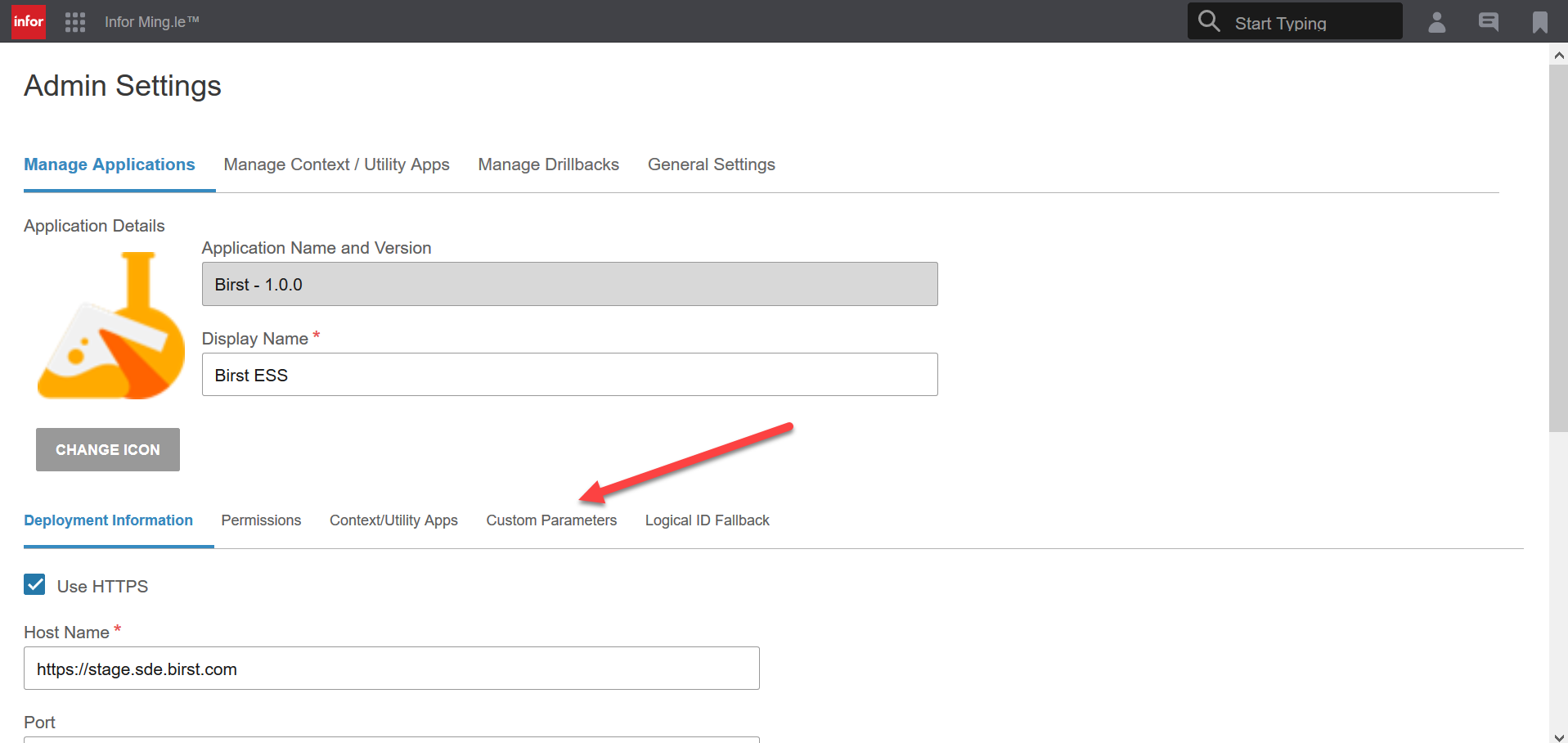The height and width of the screenshot is (743, 1568).
Task: Click the vertical scrollbar thumb
Action: pyautogui.click(x=1559, y=248)
